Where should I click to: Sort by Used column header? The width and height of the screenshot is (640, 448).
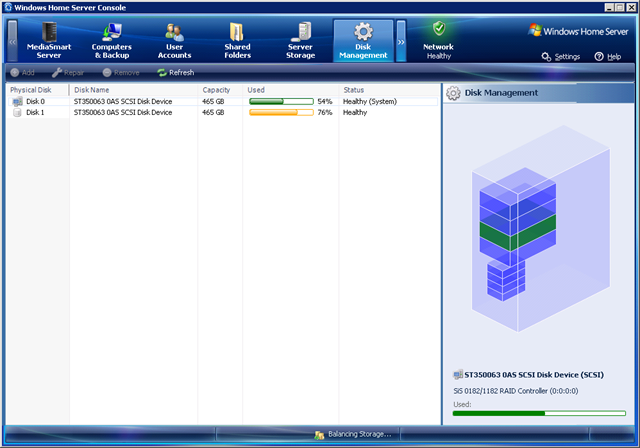point(291,90)
